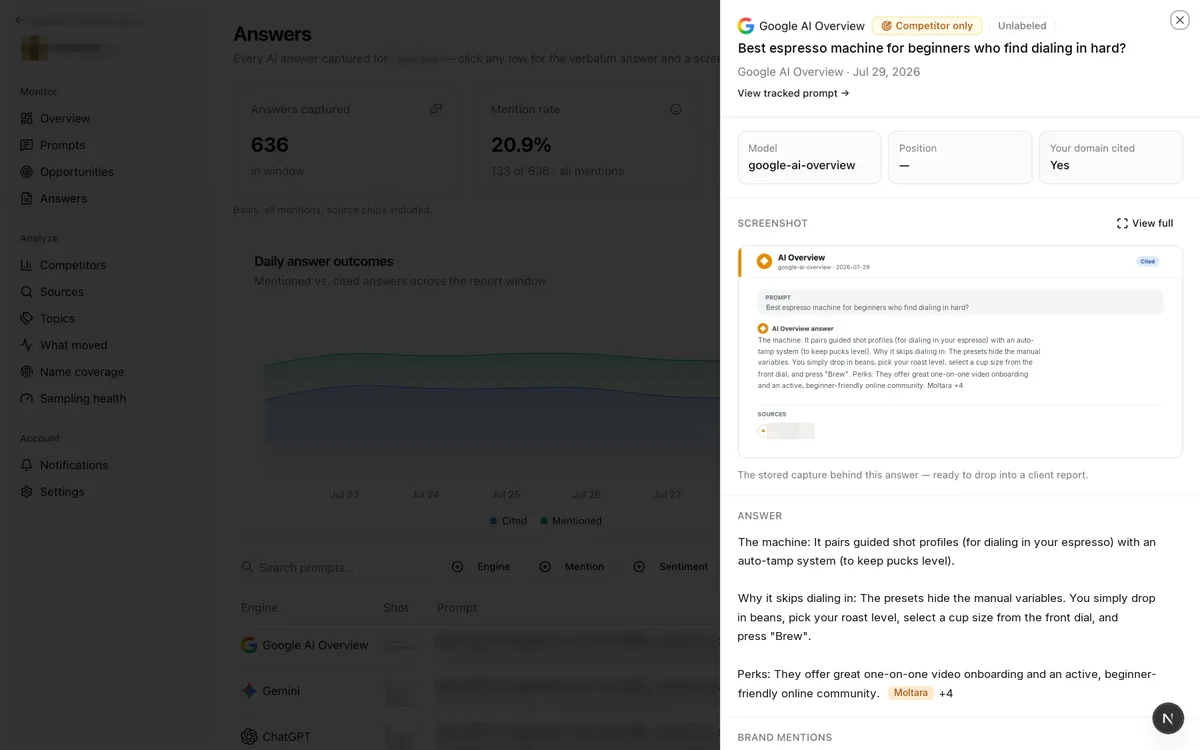
Task: Click the Sampling health sidebar icon
Action: click(x=27, y=398)
